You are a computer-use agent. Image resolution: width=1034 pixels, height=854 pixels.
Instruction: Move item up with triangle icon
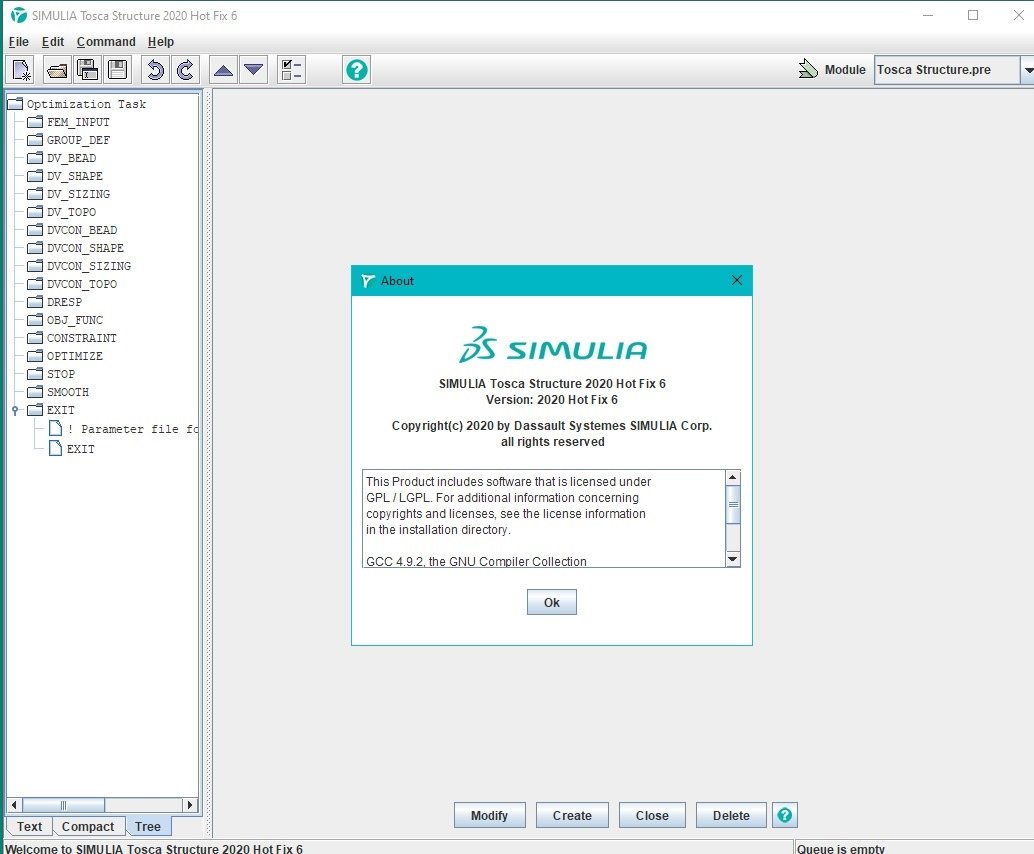click(x=224, y=70)
